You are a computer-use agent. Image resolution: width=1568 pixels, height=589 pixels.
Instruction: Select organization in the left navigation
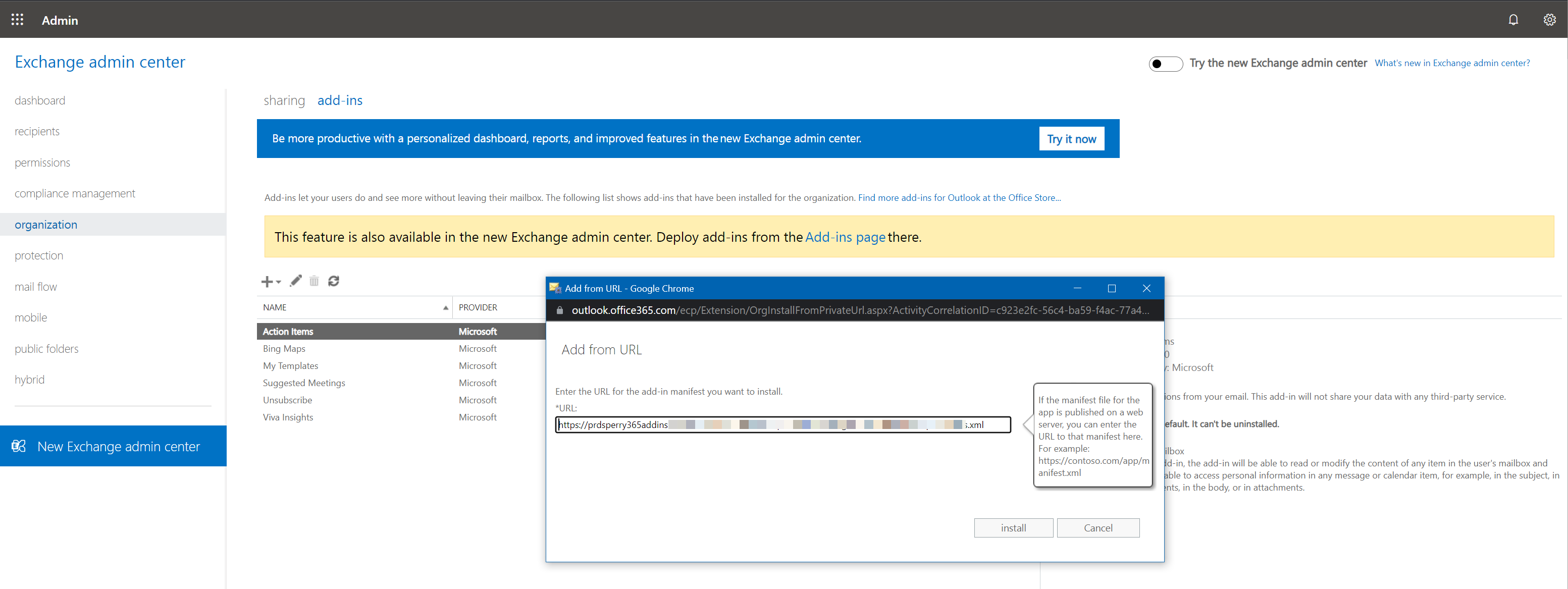pyautogui.click(x=113, y=225)
